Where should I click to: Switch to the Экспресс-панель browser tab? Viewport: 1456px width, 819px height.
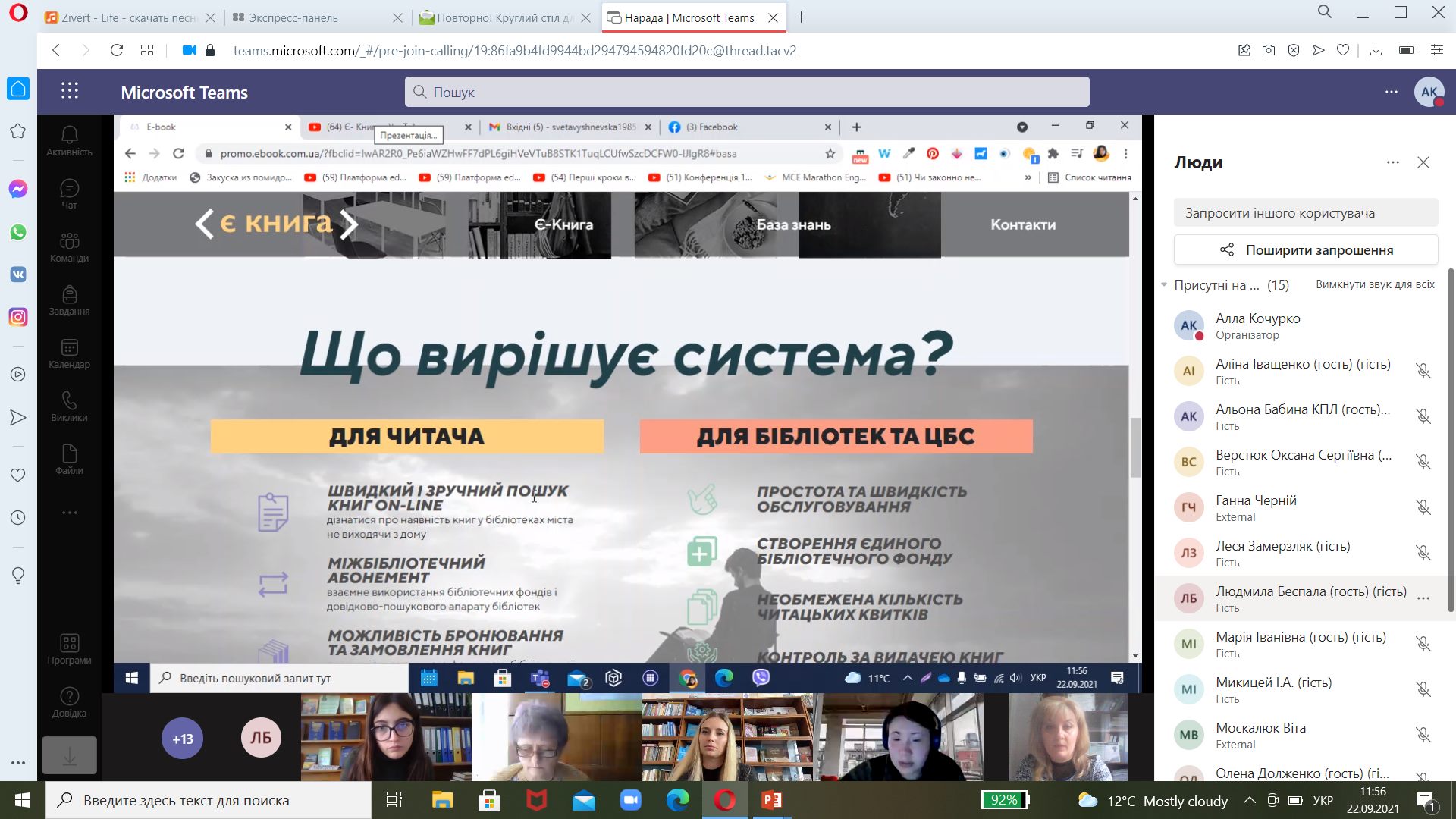coord(293,17)
